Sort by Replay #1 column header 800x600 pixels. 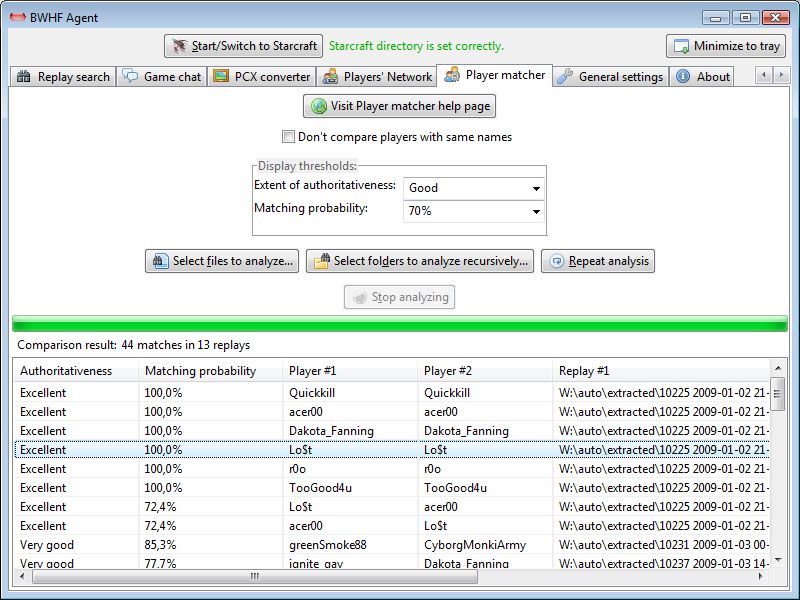coord(661,371)
